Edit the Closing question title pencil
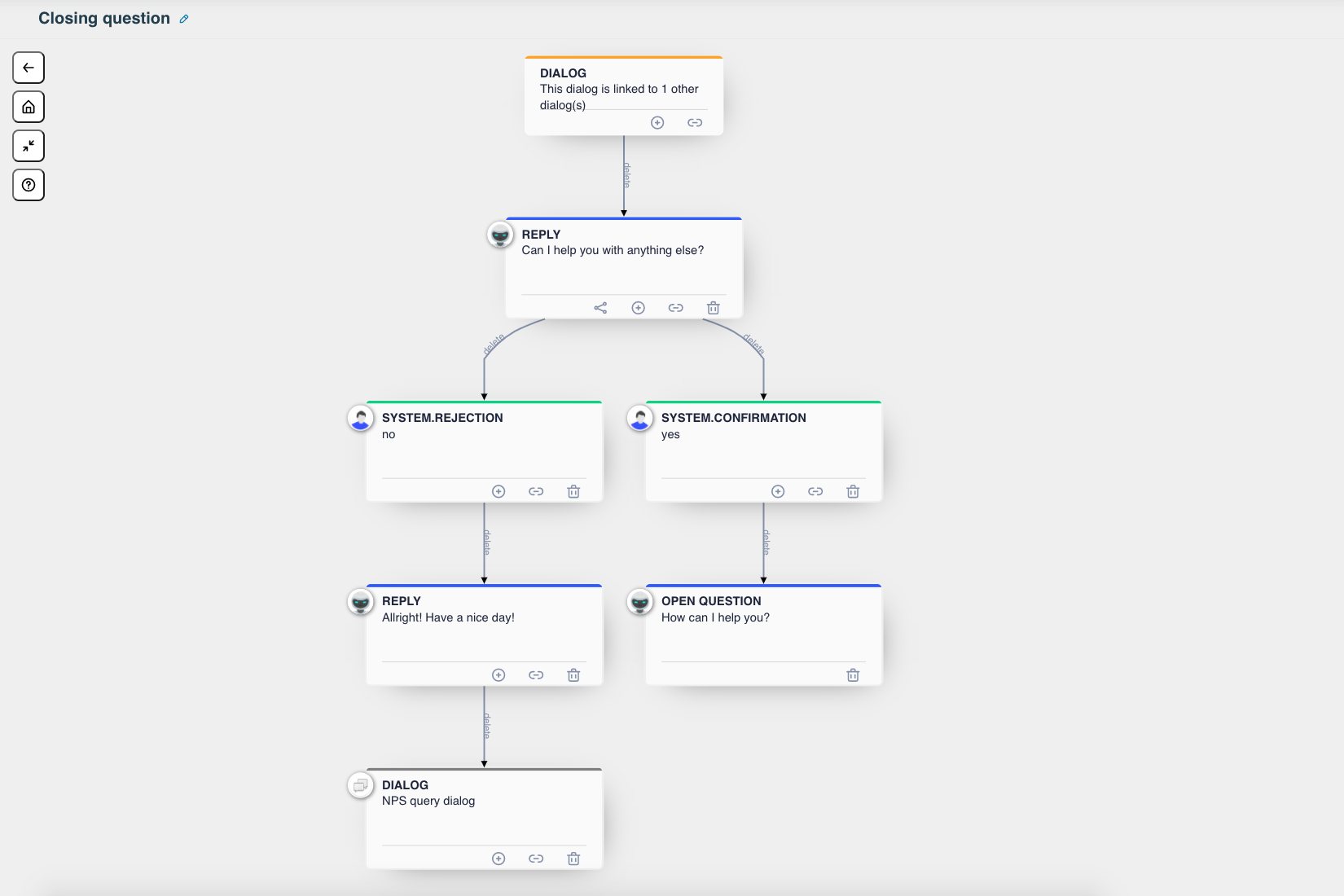The width and height of the screenshot is (1344, 896). pos(184,19)
